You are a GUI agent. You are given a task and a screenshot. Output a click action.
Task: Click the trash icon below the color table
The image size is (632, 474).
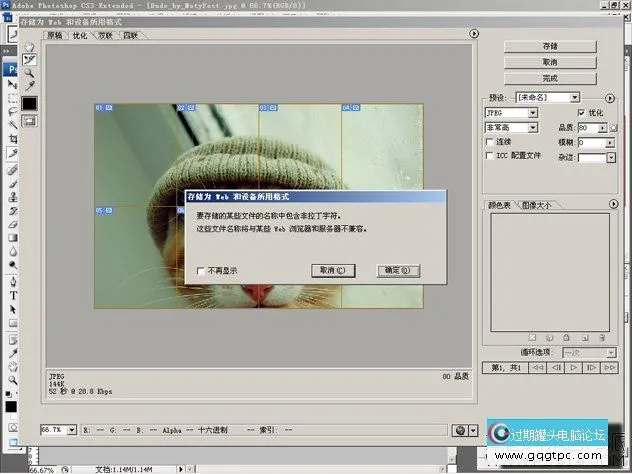pos(602,338)
